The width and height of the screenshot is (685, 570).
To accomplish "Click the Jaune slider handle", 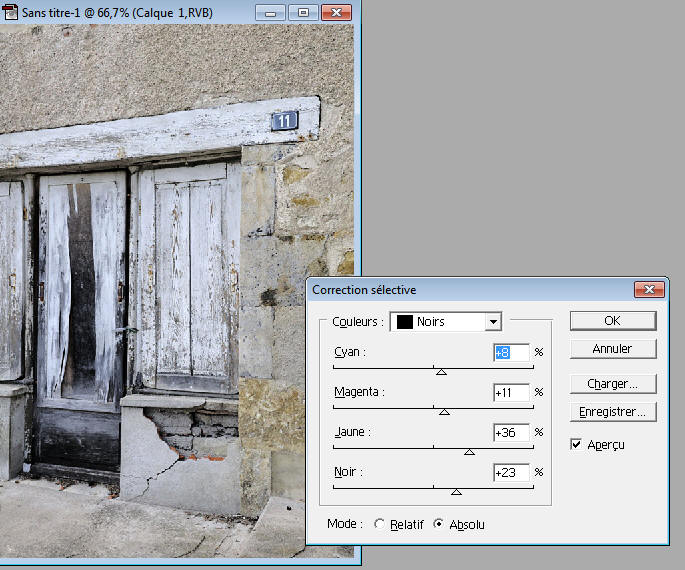I will 469,452.
